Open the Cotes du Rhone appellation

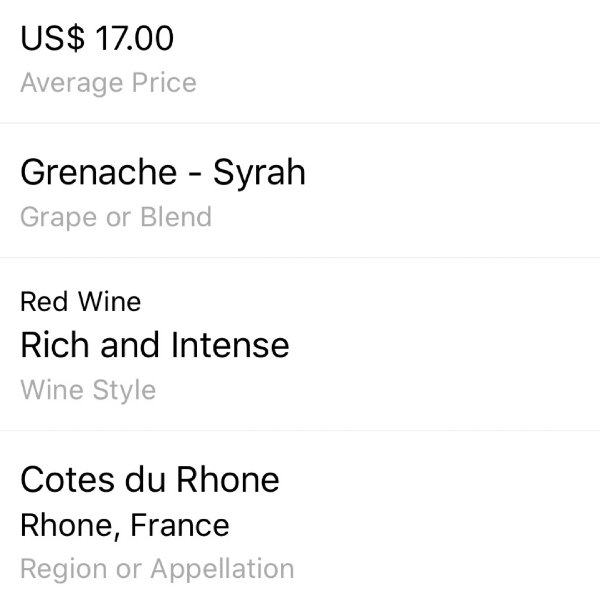[x=150, y=479]
